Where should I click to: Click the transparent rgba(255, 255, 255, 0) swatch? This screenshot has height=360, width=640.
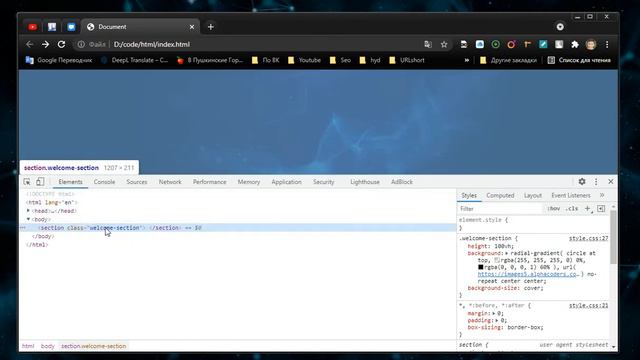497,260
